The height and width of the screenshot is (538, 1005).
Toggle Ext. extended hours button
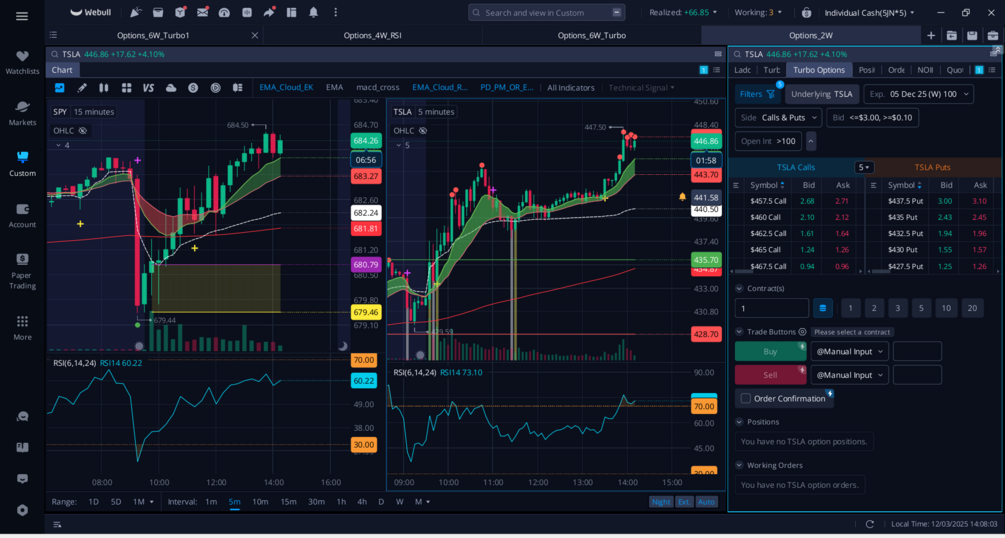(x=685, y=501)
